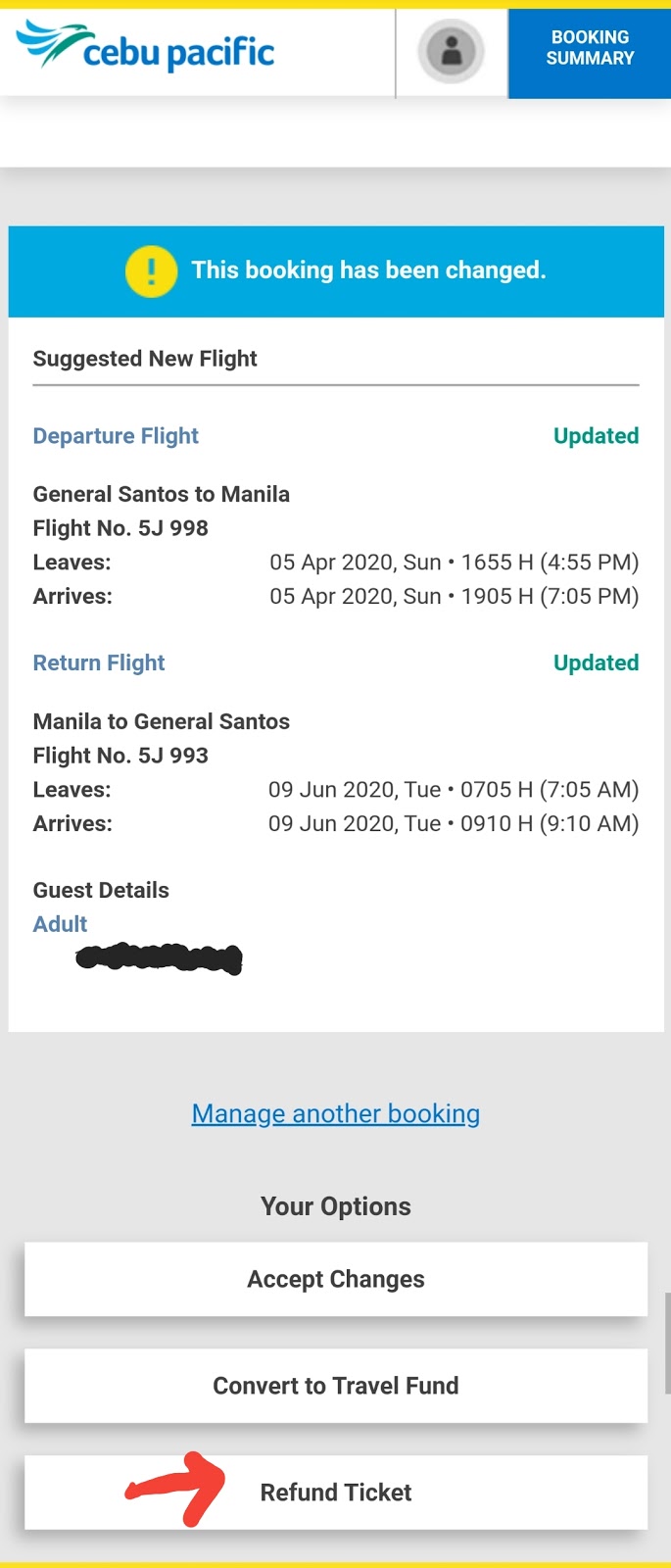The width and height of the screenshot is (671, 1568).
Task: Click the Manage another booking link
Action: coord(335,1113)
